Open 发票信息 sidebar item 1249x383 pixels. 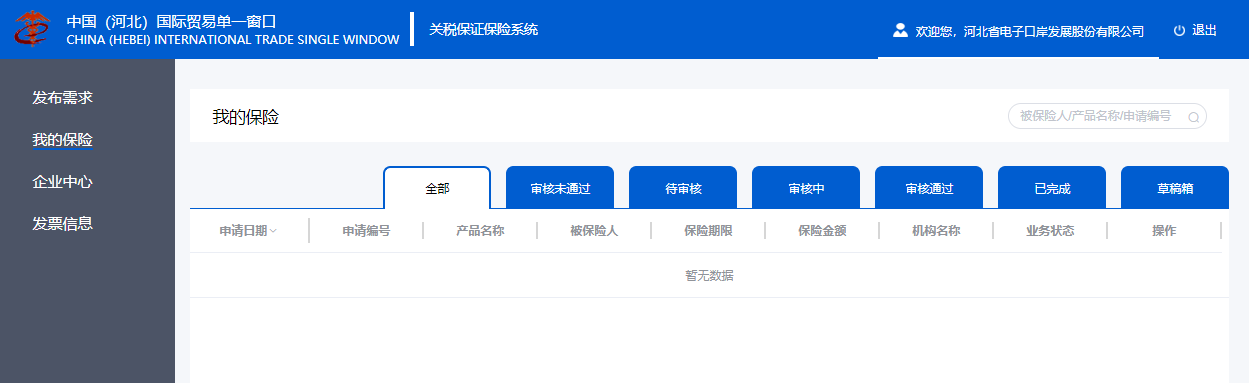point(62,224)
